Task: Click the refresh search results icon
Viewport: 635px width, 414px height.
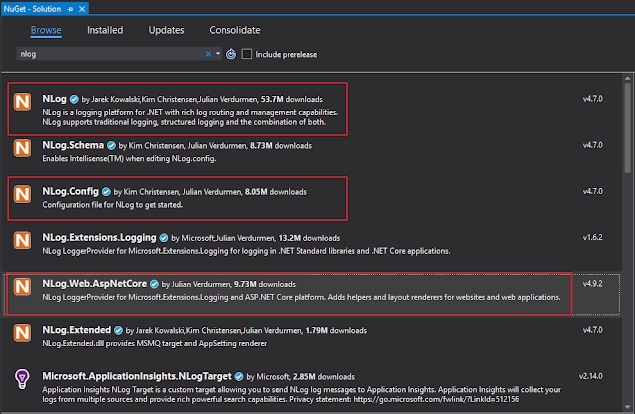Action: click(230, 53)
